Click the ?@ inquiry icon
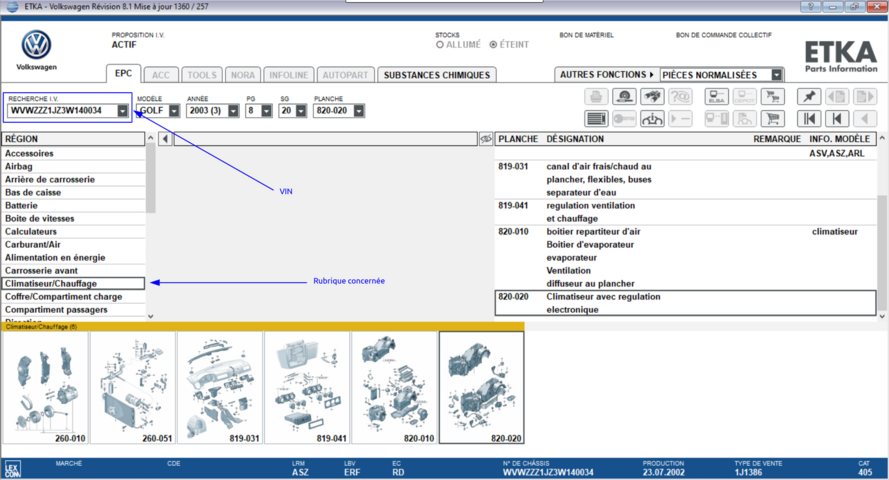The height and width of the screenshot is (480, 889). (680, 97)
